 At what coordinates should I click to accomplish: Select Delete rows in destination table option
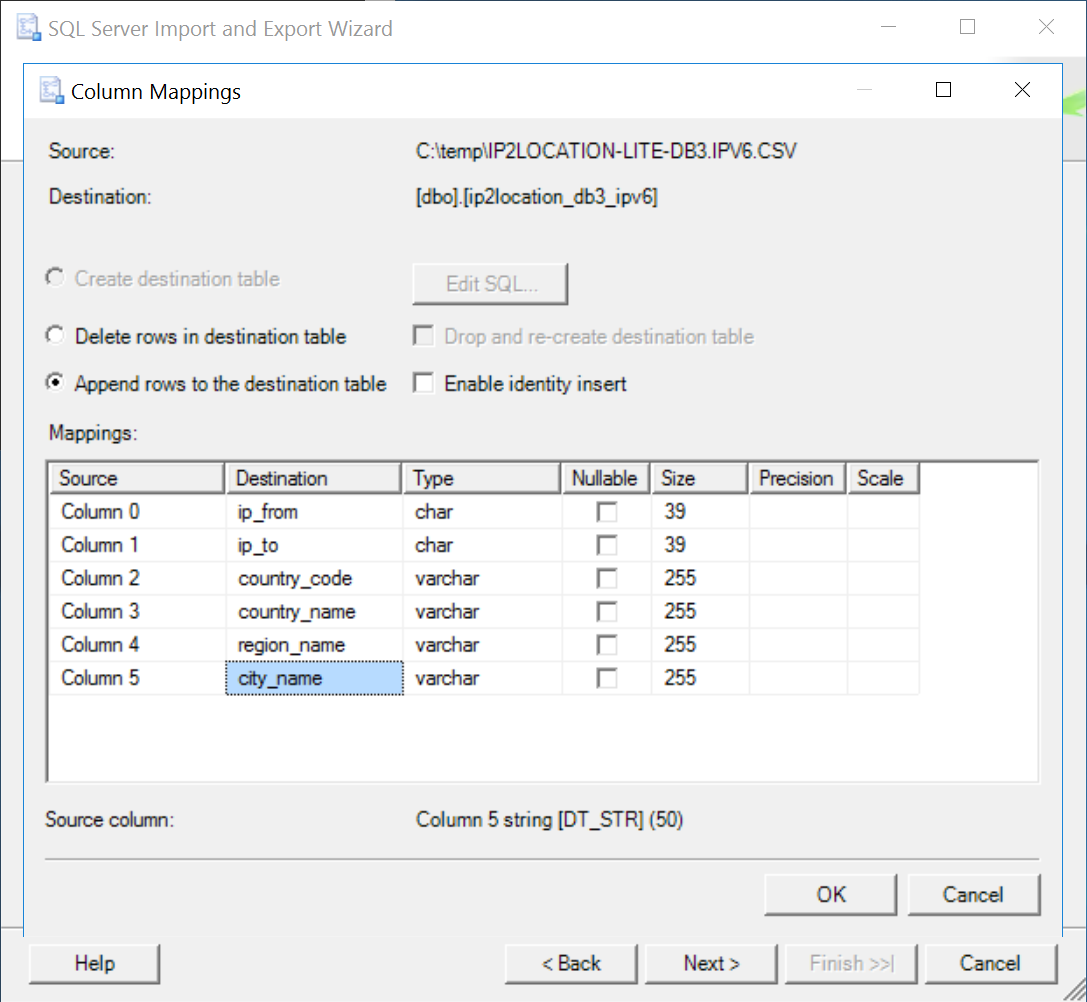pos(57,336)
